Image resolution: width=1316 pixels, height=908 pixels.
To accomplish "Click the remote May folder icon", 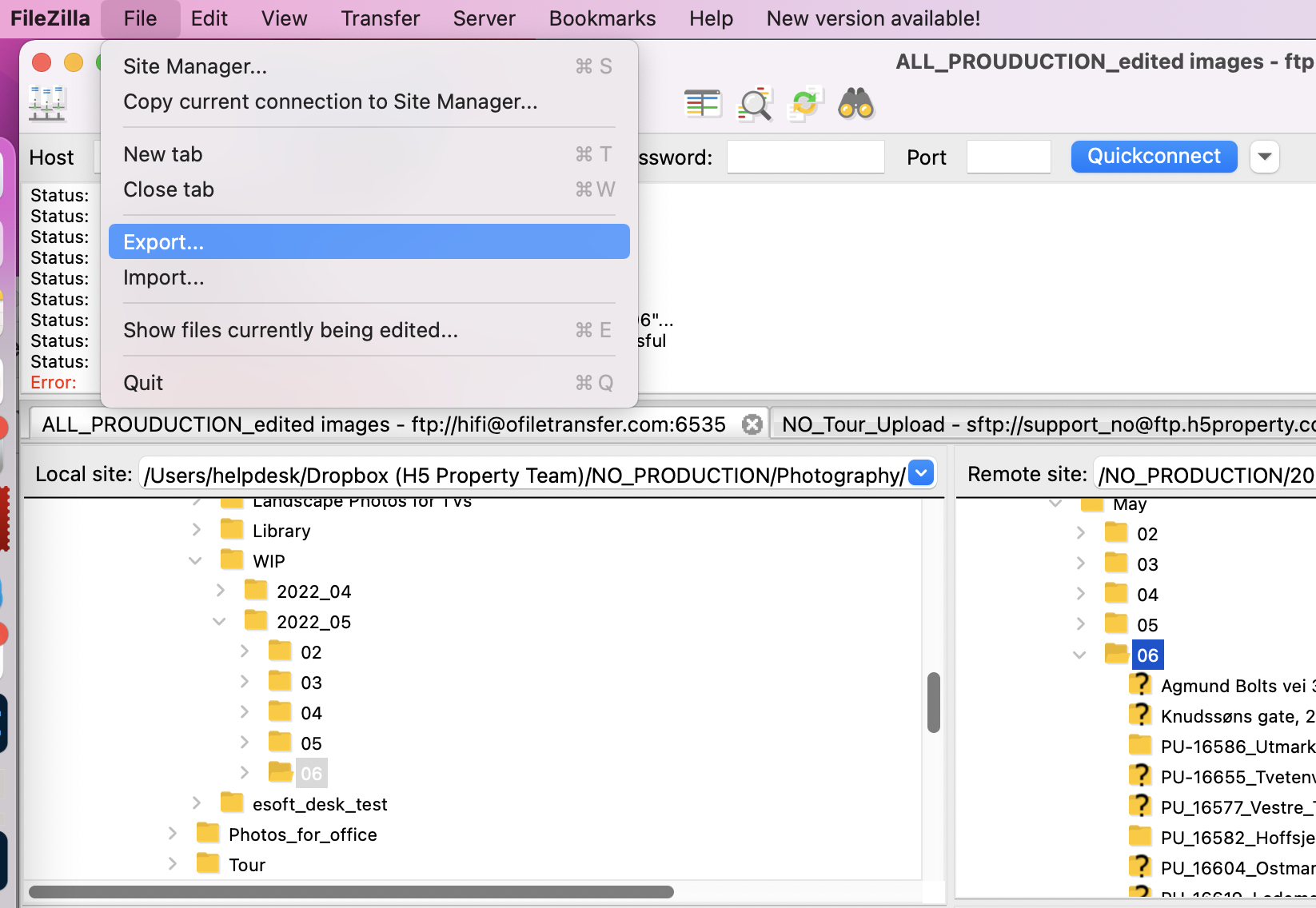I will coord(1092,504).
